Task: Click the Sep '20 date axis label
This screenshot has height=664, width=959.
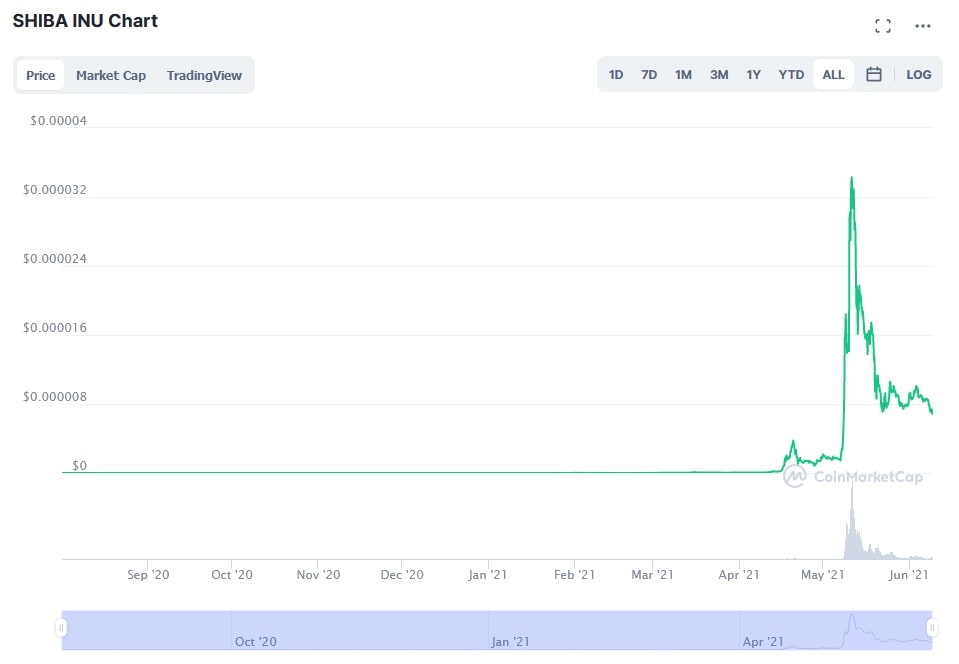Action: (x=148, y=575)
